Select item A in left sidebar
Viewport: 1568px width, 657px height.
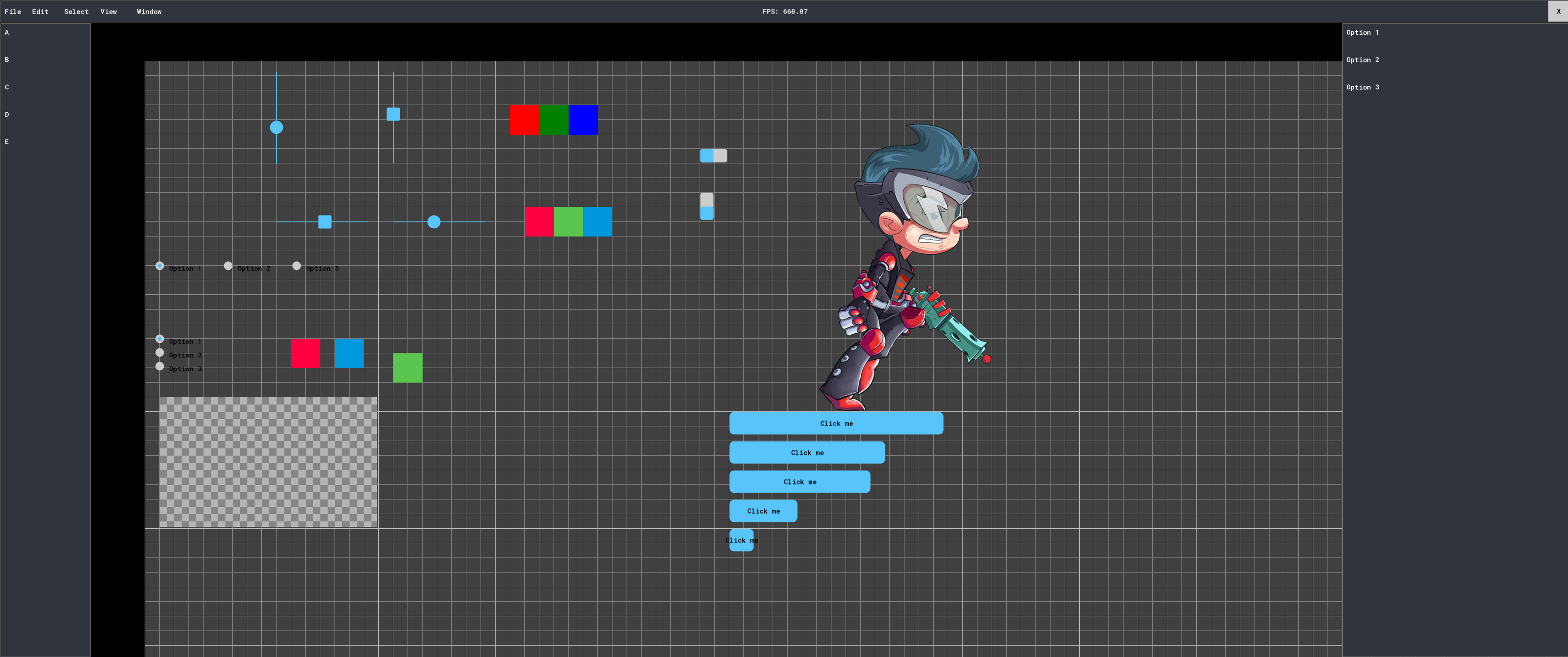[7, 32]
